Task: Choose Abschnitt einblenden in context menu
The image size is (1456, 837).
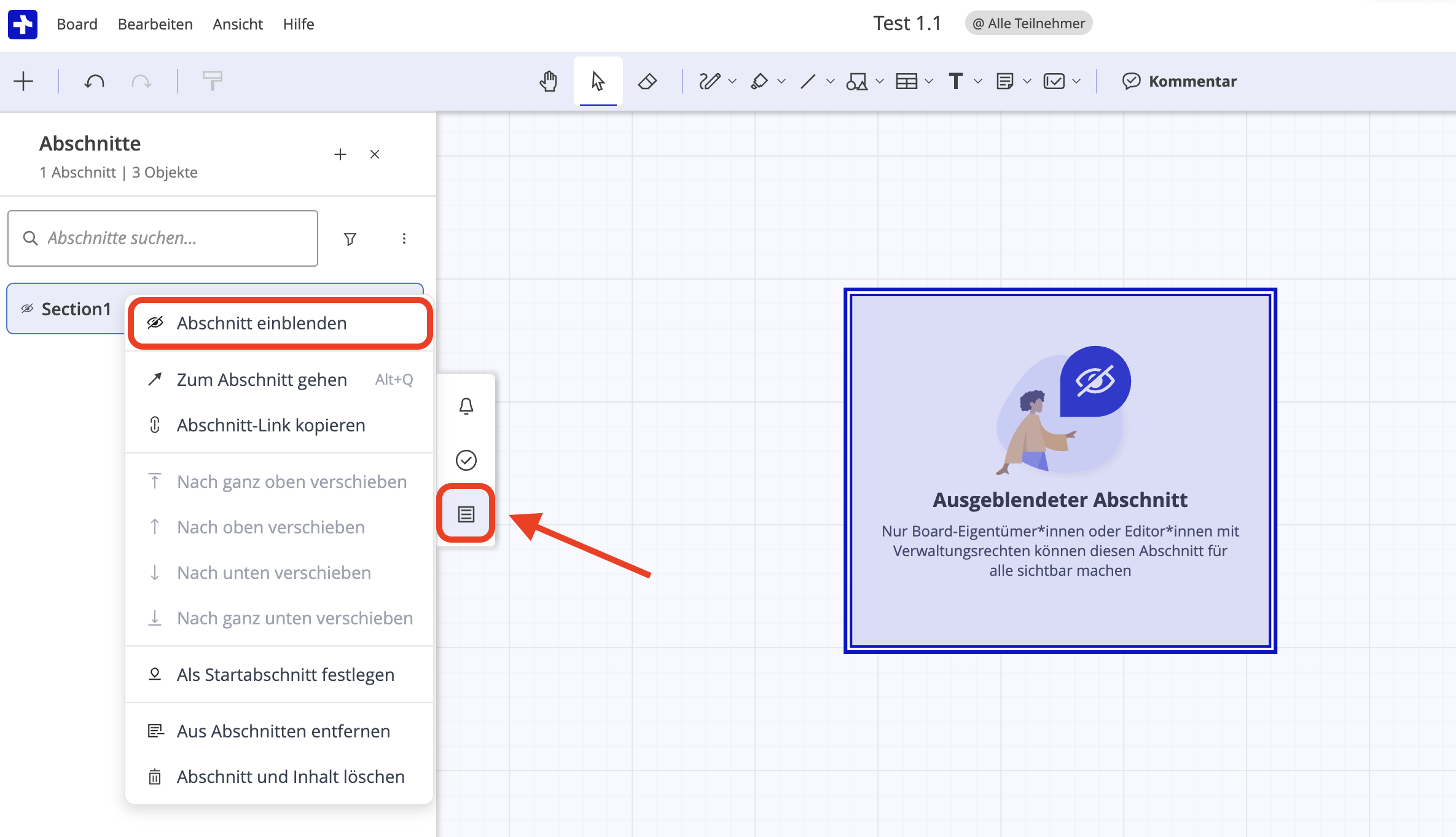Action: [280, 323]
